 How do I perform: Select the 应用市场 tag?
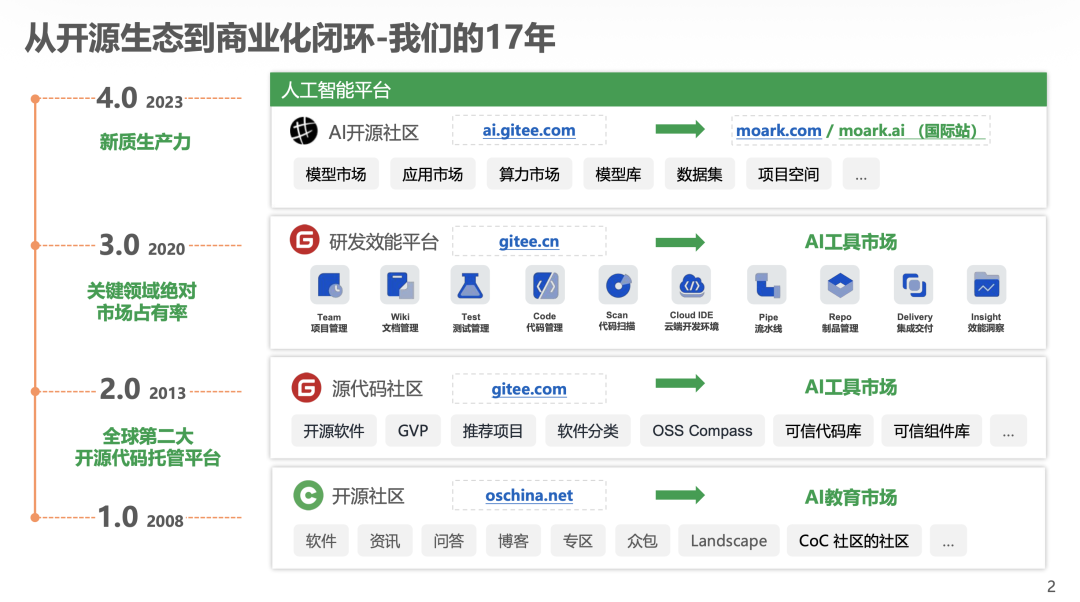pos(433,174)
